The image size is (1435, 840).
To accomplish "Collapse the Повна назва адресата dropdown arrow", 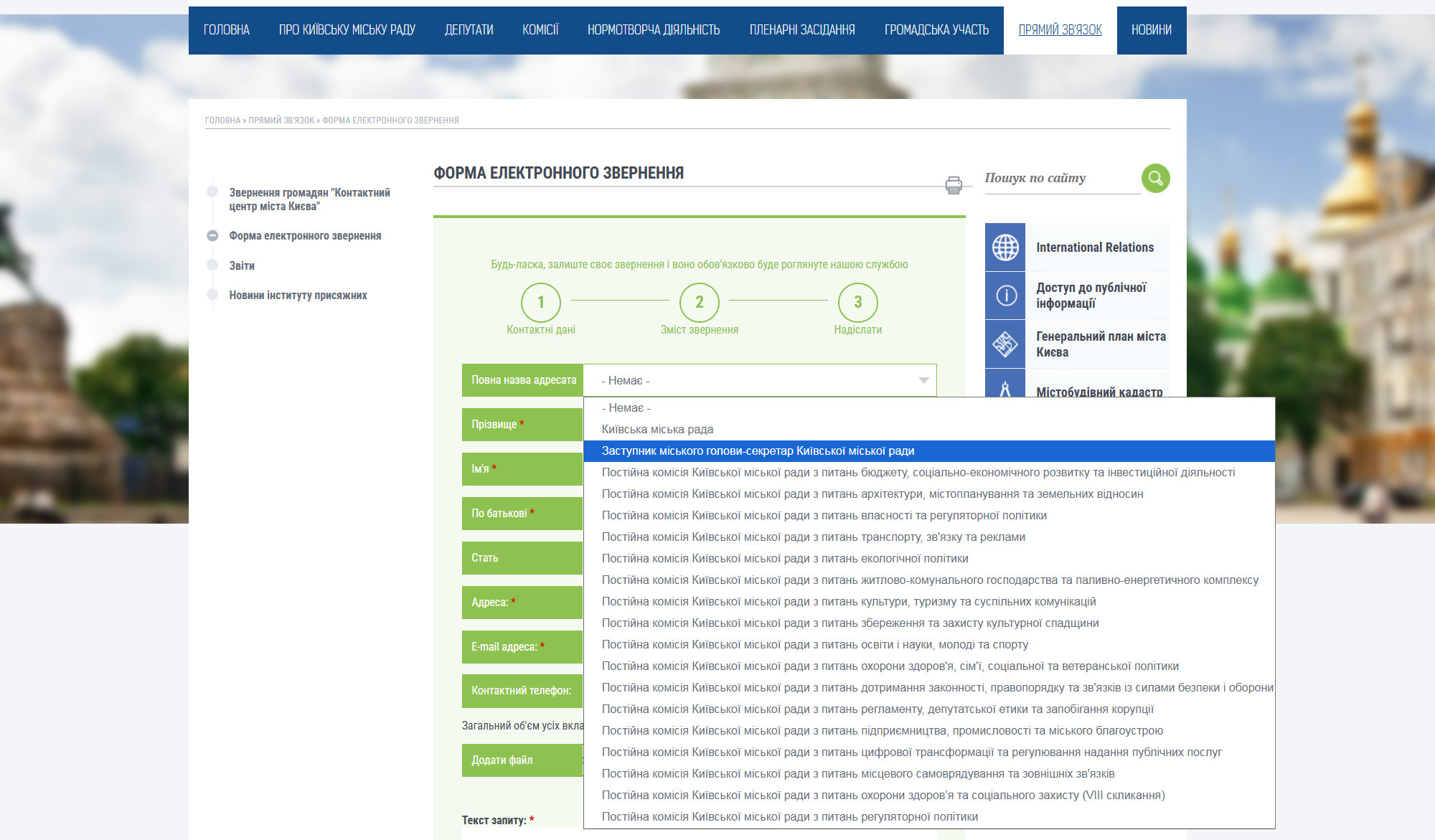I will pyautogui.click(x=923, y=380).
